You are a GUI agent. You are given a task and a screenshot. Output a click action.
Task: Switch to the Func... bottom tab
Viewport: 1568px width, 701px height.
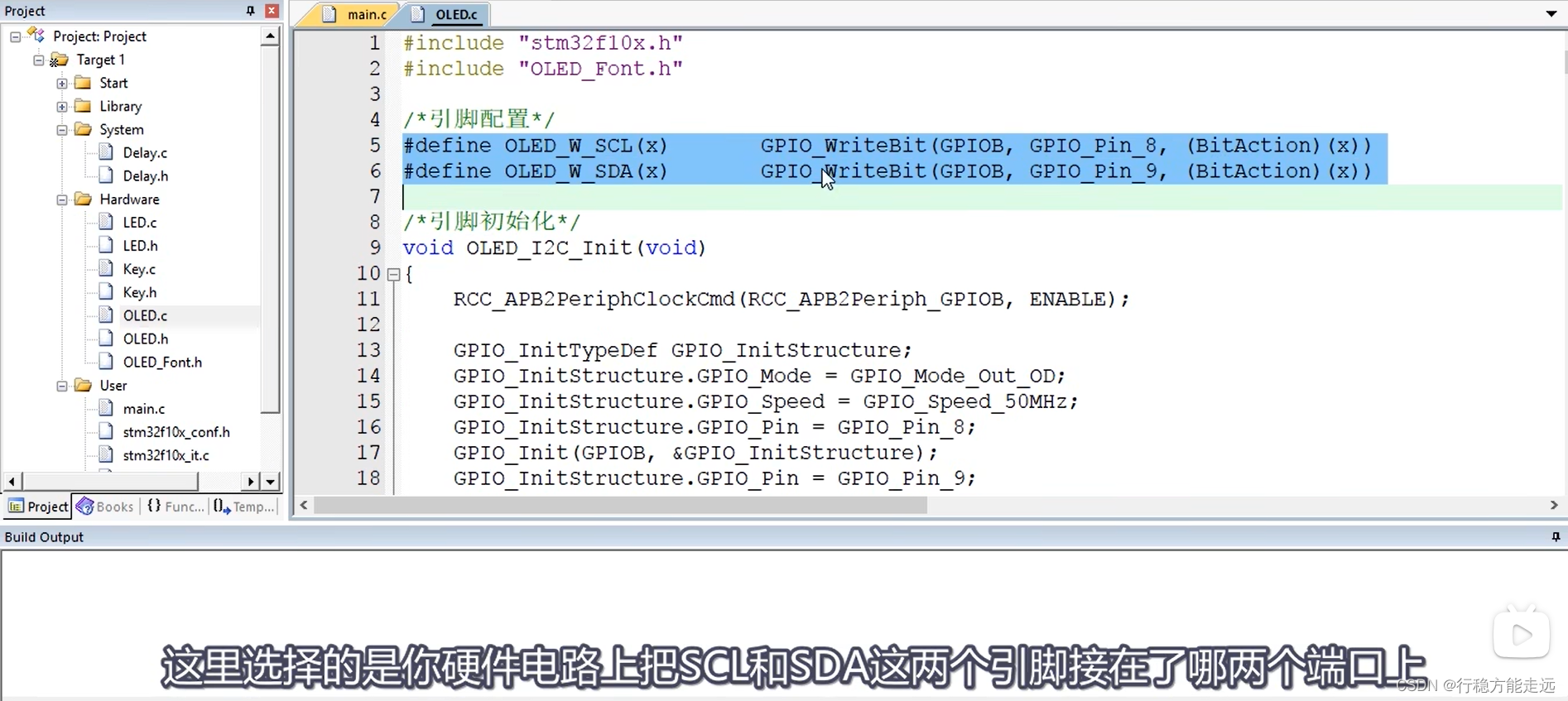[175, 507]
